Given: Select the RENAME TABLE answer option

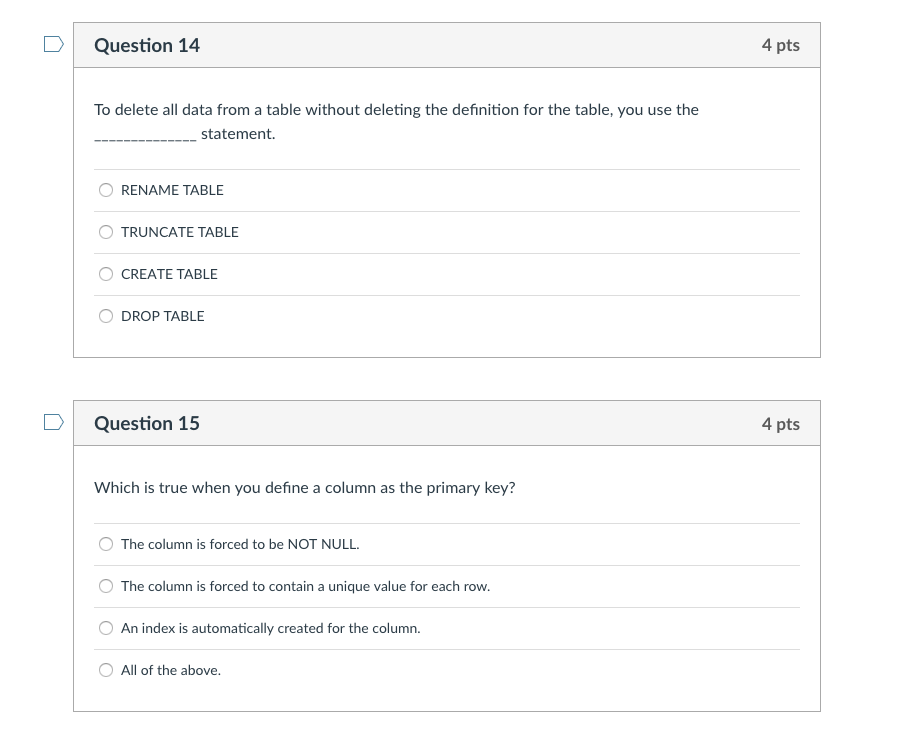Looking at the screenshot, I should coord(106,190).
